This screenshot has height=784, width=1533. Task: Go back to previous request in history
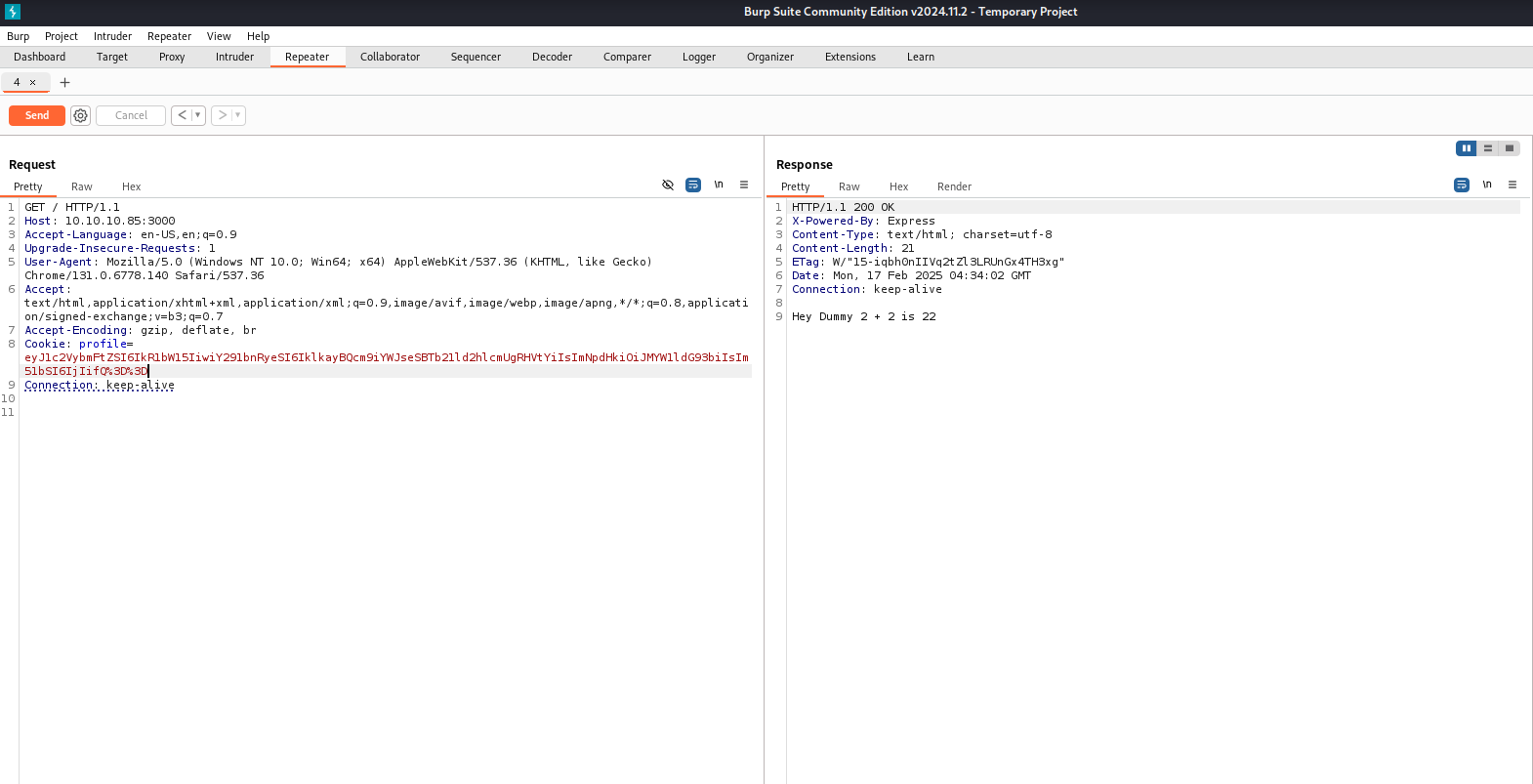[x=182, y=115]
